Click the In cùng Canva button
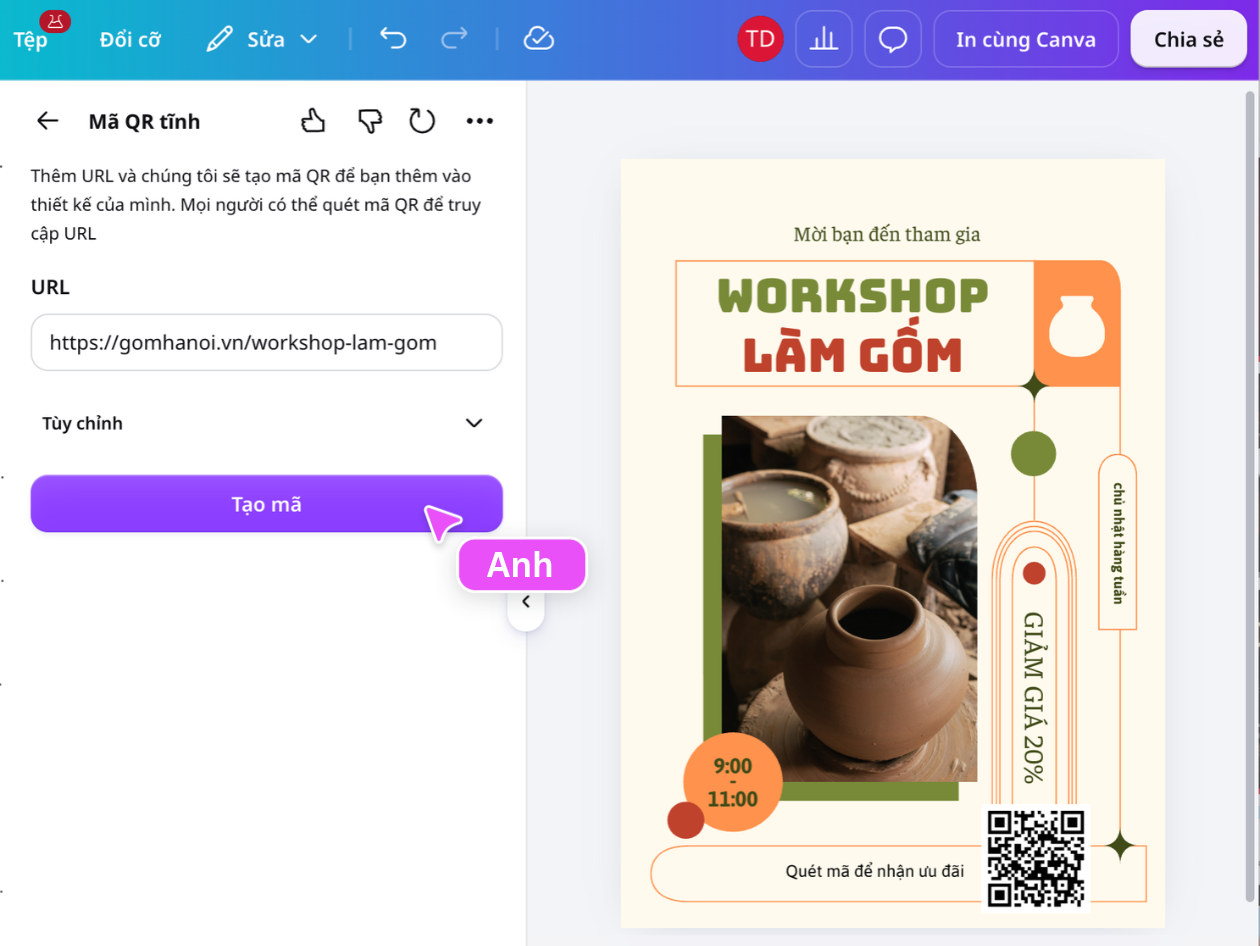1260x946 pixels. (1026, 39)
